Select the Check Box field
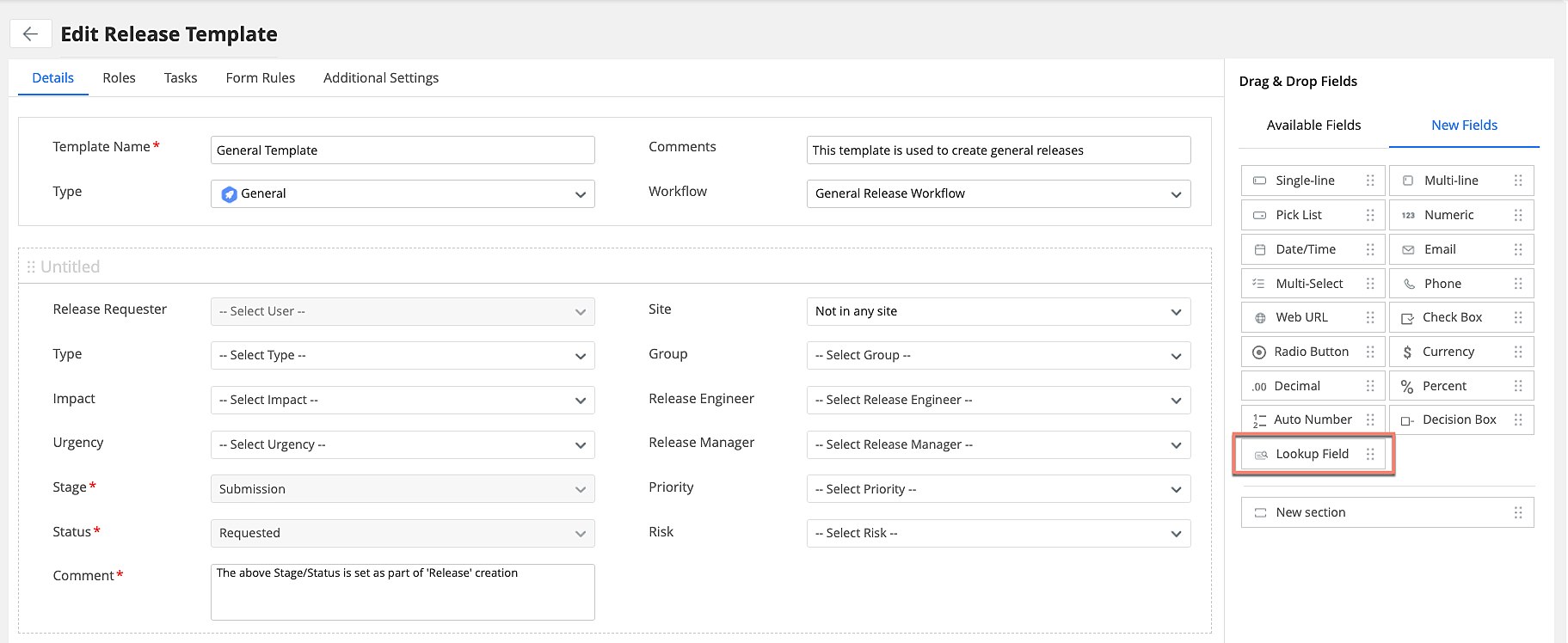 [1452, 317]
